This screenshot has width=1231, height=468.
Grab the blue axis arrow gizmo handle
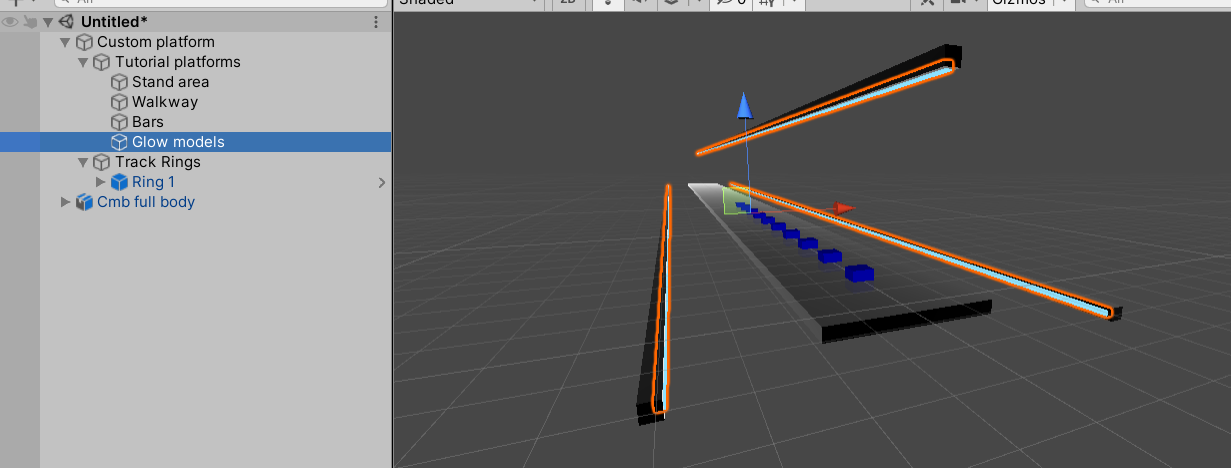point(743,104)
